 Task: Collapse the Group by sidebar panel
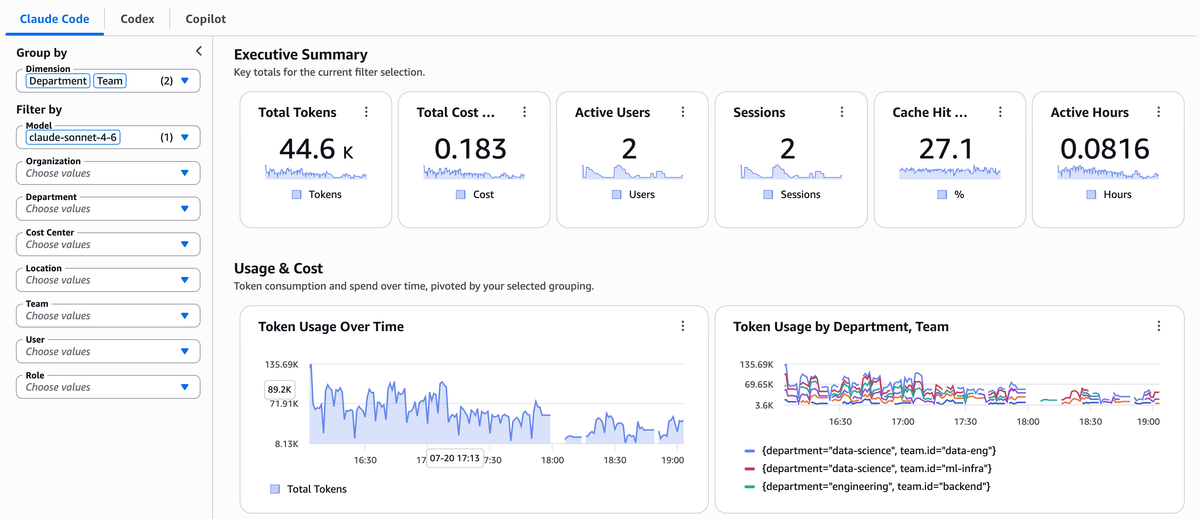tap(198, 51)
